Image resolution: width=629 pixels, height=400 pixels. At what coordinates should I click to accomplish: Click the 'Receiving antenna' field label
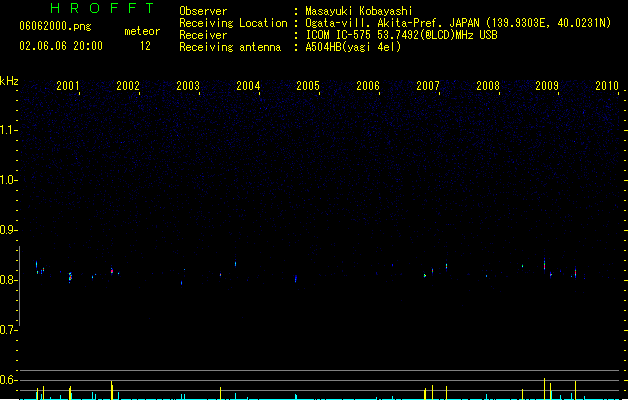point(230,47)
